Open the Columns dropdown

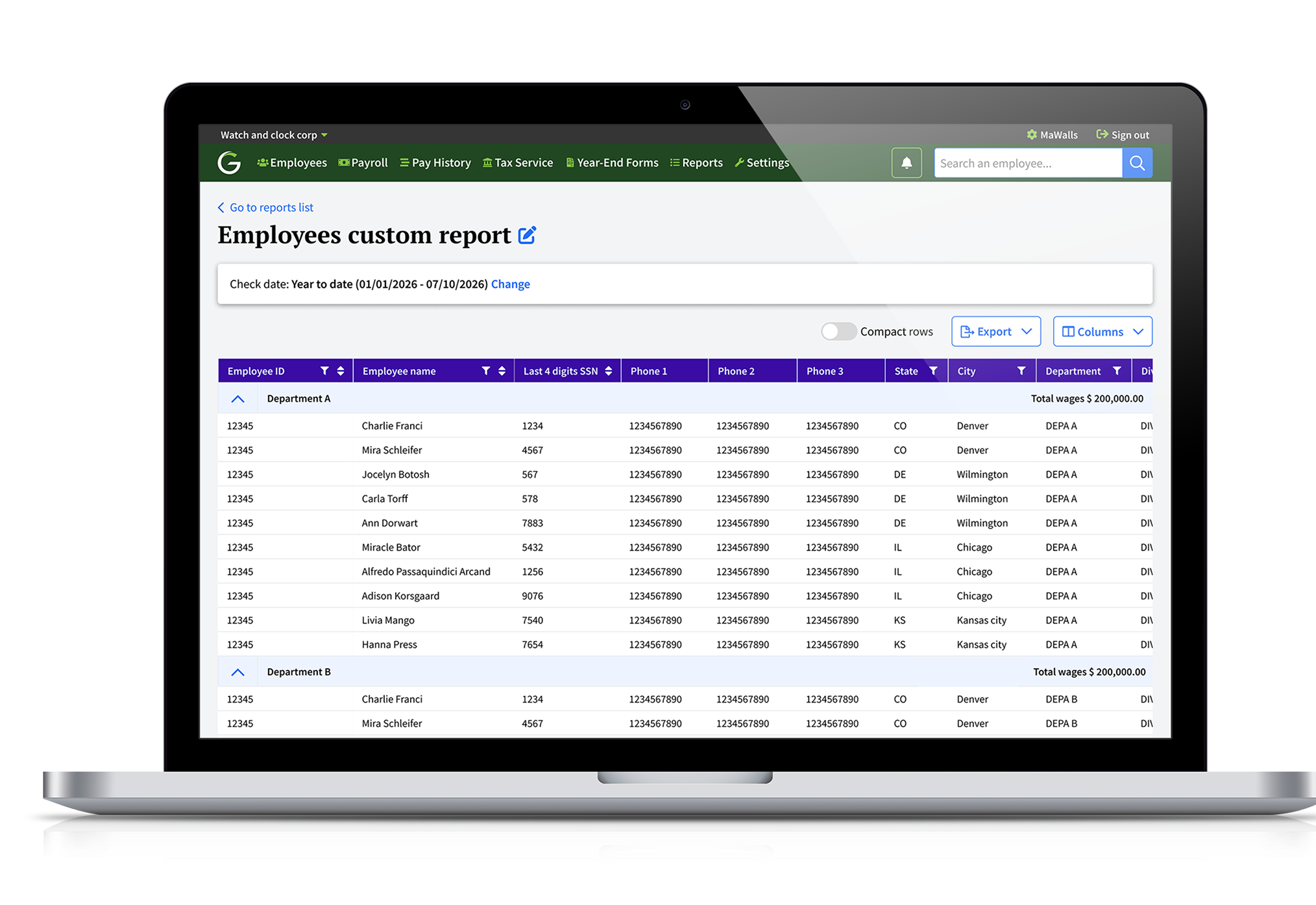coord(1103,331)
